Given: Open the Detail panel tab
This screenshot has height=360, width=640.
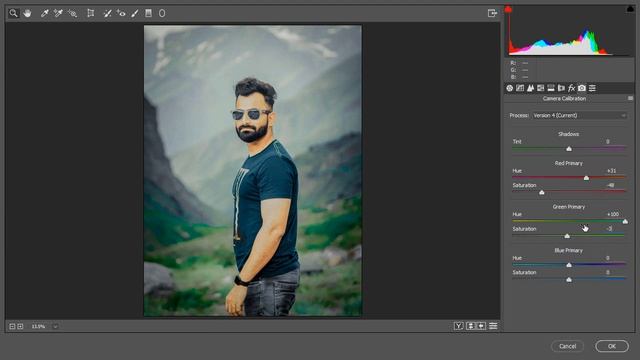Looking at the screenshot, I should click(530, 88).
